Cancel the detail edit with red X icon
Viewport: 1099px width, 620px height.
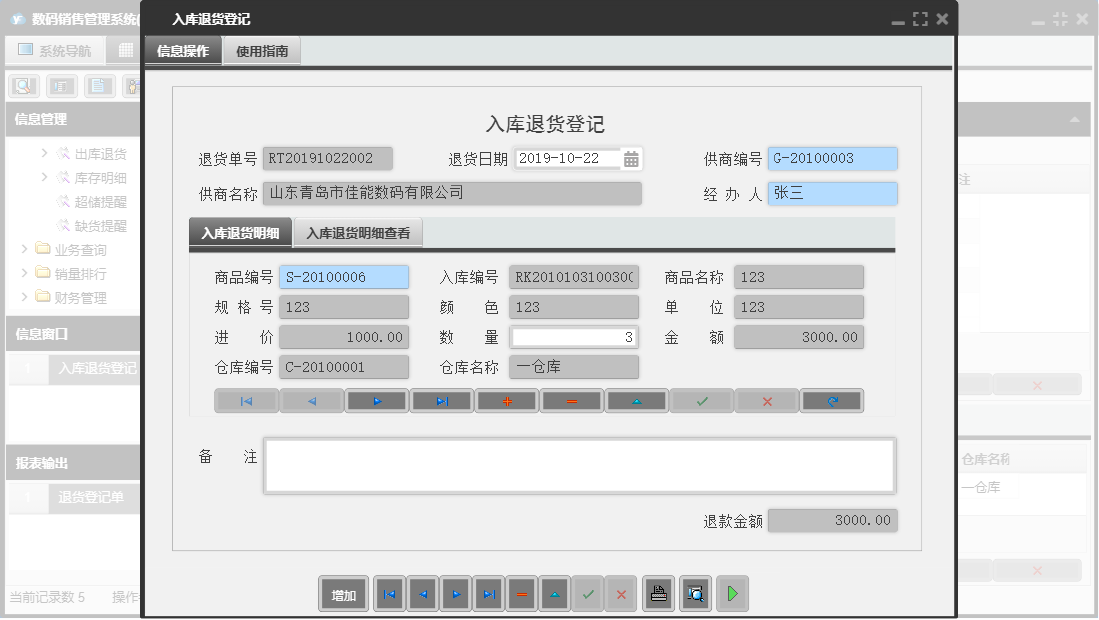tap(766, 401)
